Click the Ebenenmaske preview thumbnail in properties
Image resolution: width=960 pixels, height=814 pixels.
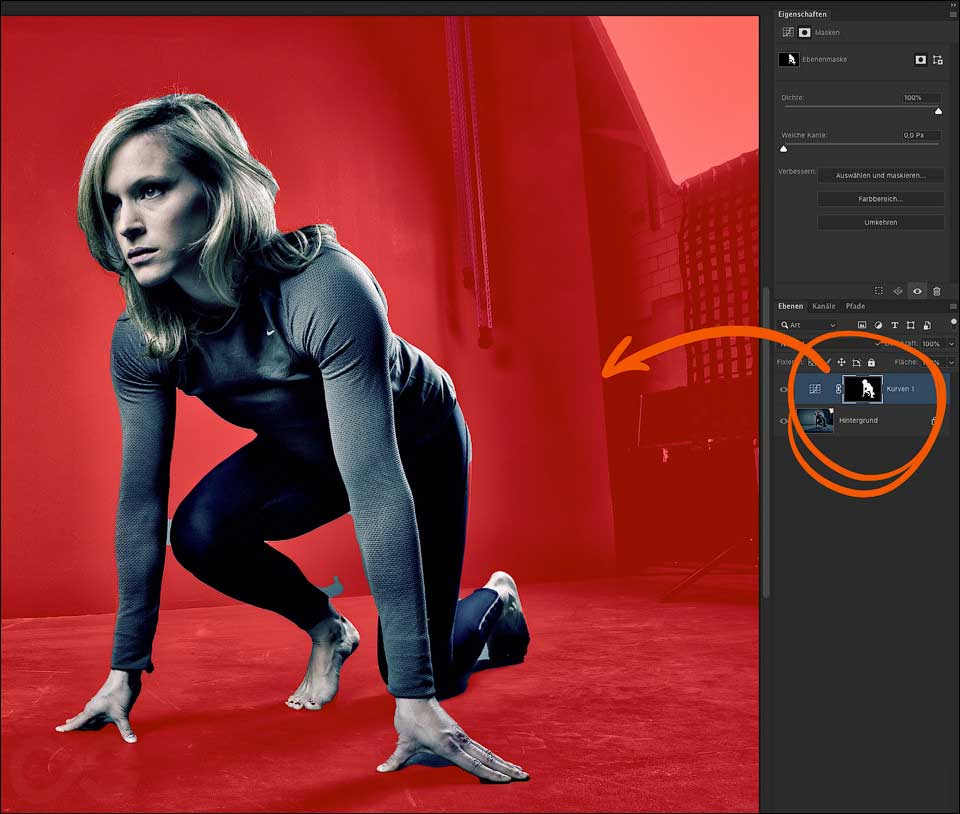[789, 59]
